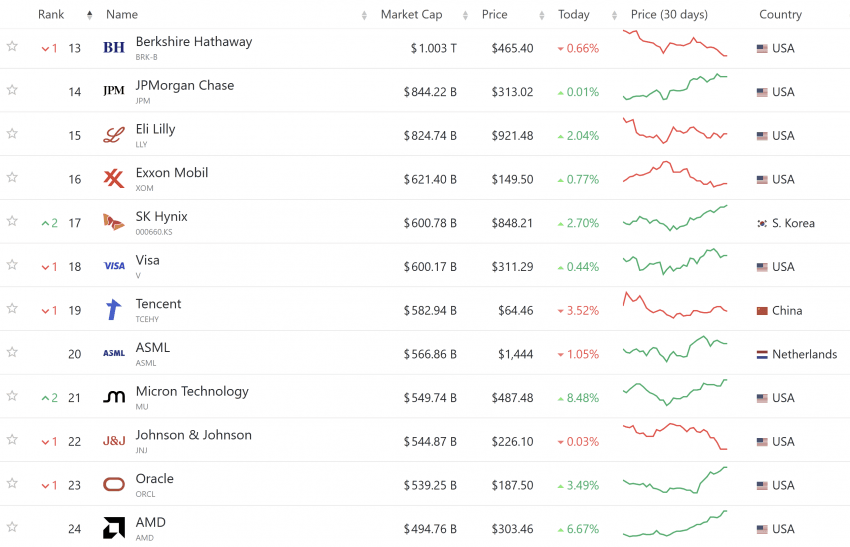Toggle favorite star for Oracle

point(12,483)
